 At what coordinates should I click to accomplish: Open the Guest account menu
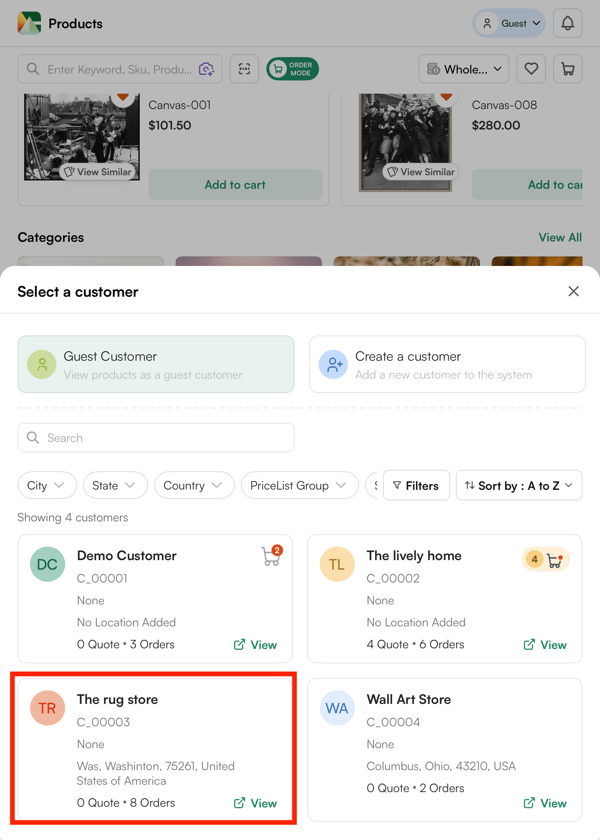510,23
